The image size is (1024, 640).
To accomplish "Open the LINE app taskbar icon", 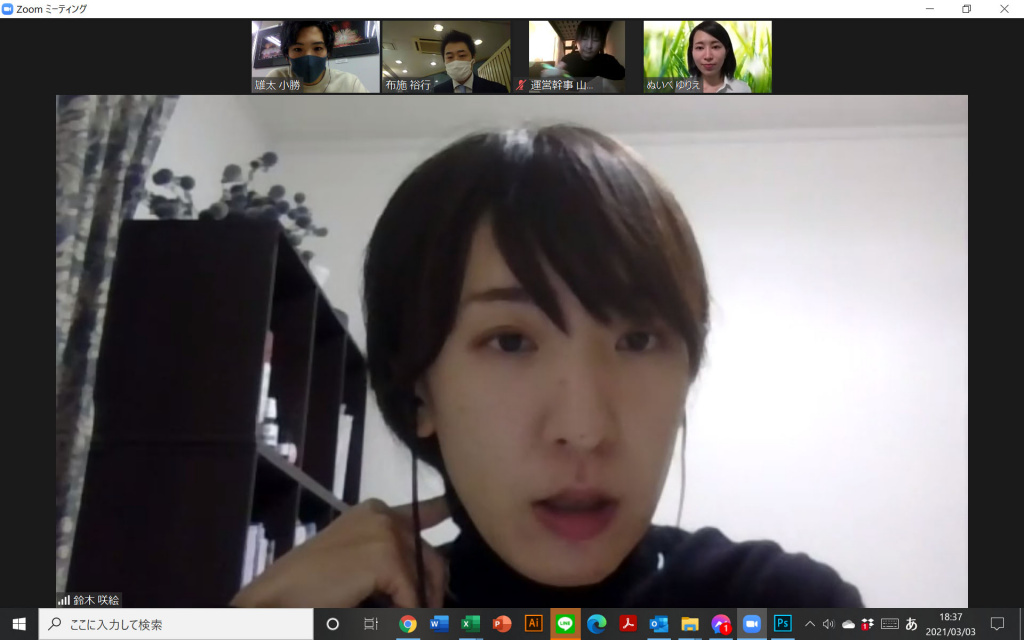I will [565, 624].
